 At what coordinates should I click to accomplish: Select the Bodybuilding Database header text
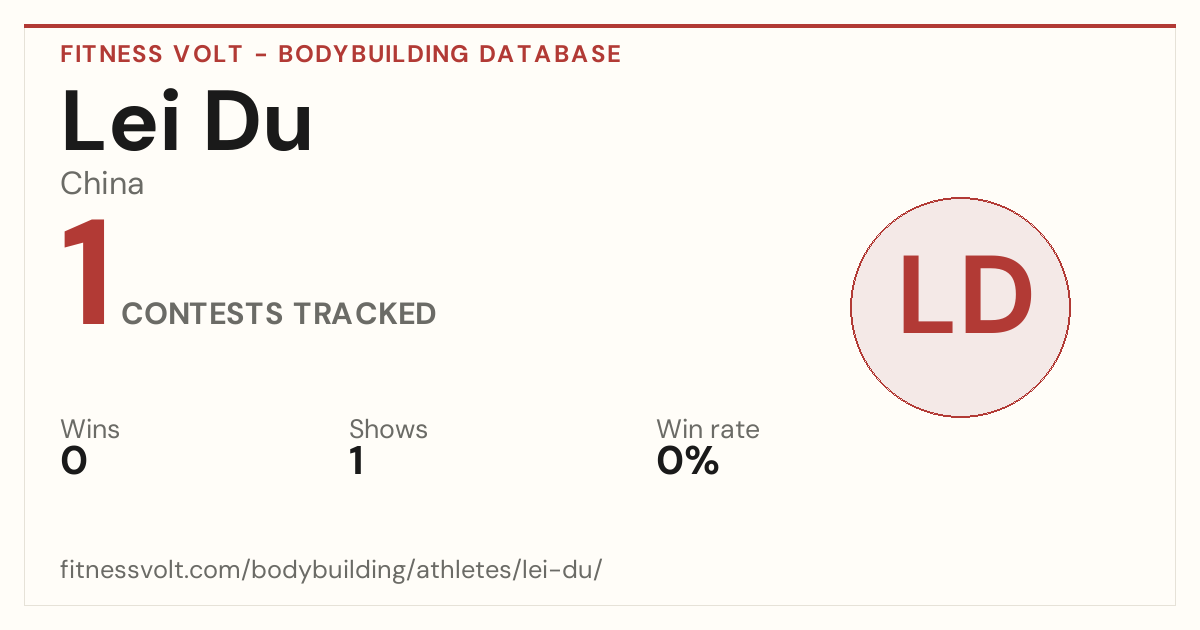click(x=450, y=54)
